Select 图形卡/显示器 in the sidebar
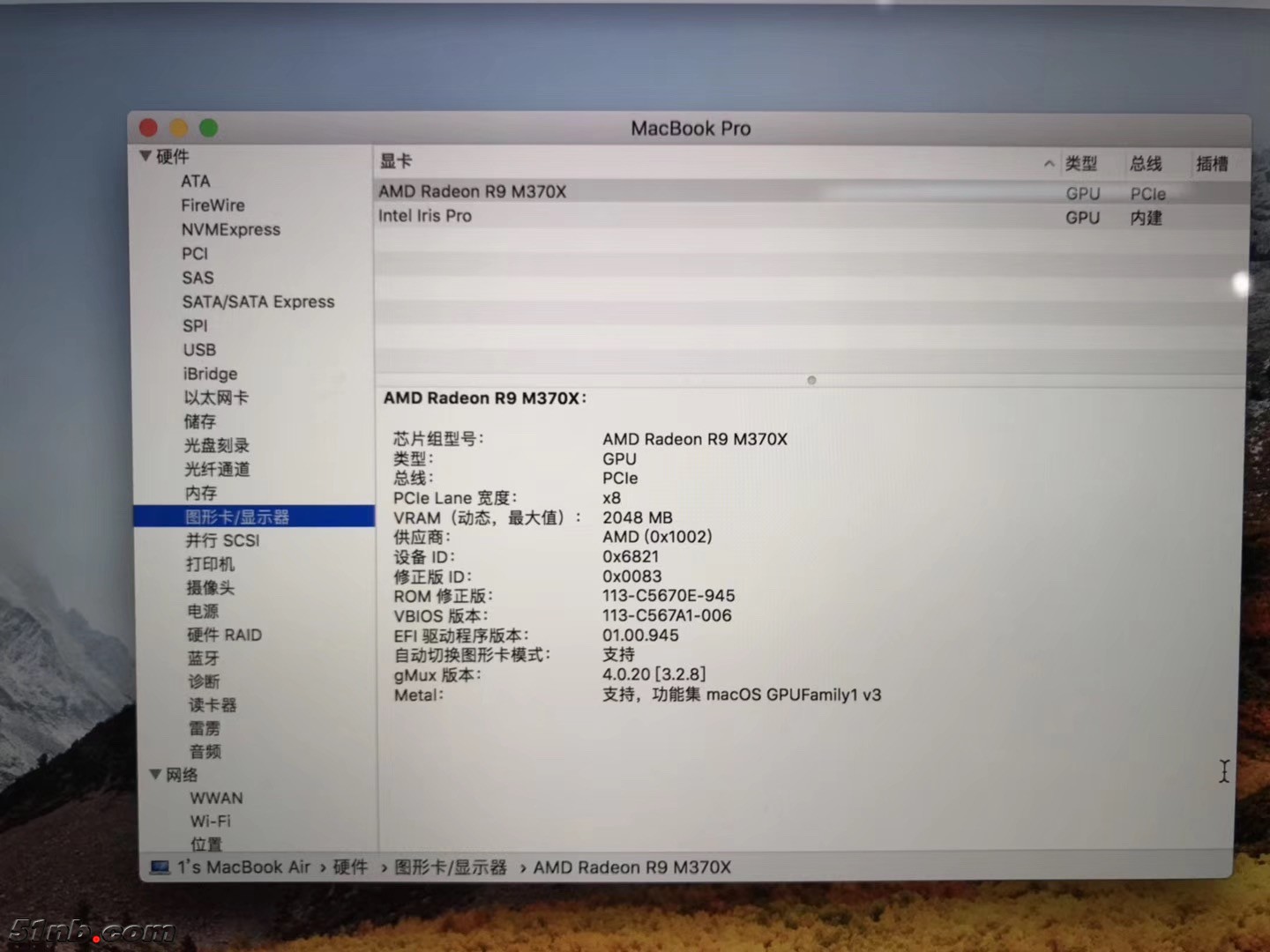Viewport: 1270px width, 952px height. [254, 517]
